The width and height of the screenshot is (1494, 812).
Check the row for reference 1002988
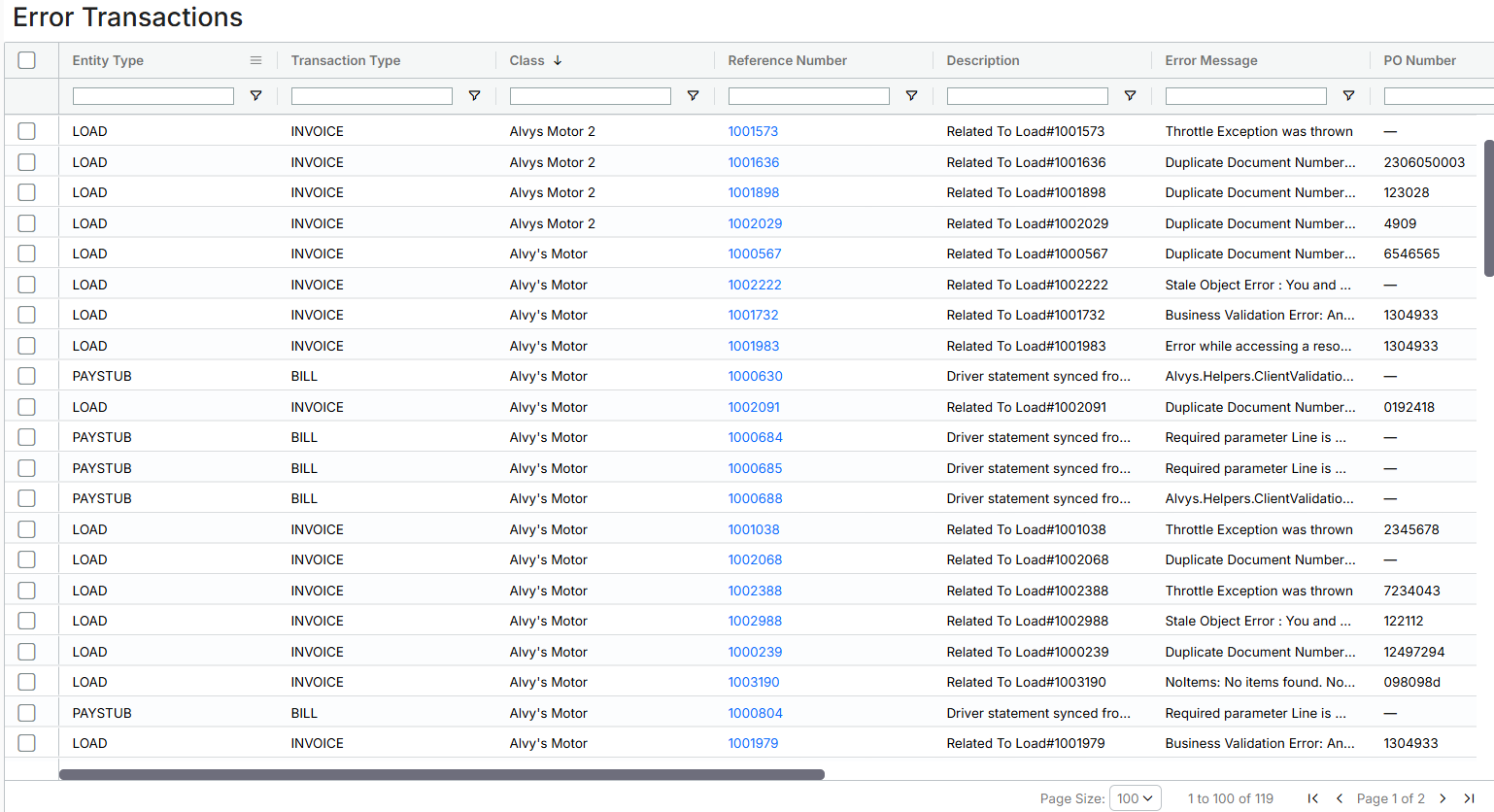pos(27,621)
